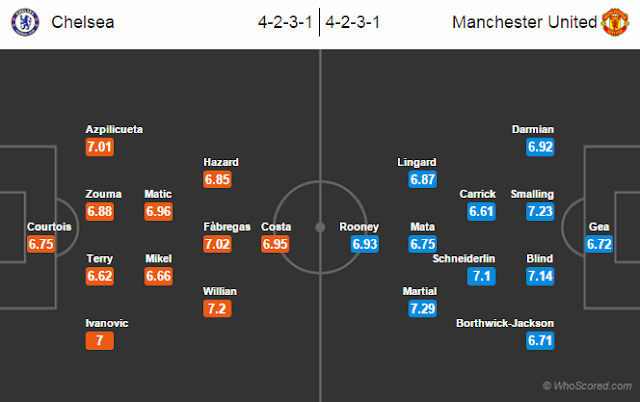The image size is (640, 402).
Task: Click Smalling's 7.23 rating badge
Action: (x=540, y=211)
